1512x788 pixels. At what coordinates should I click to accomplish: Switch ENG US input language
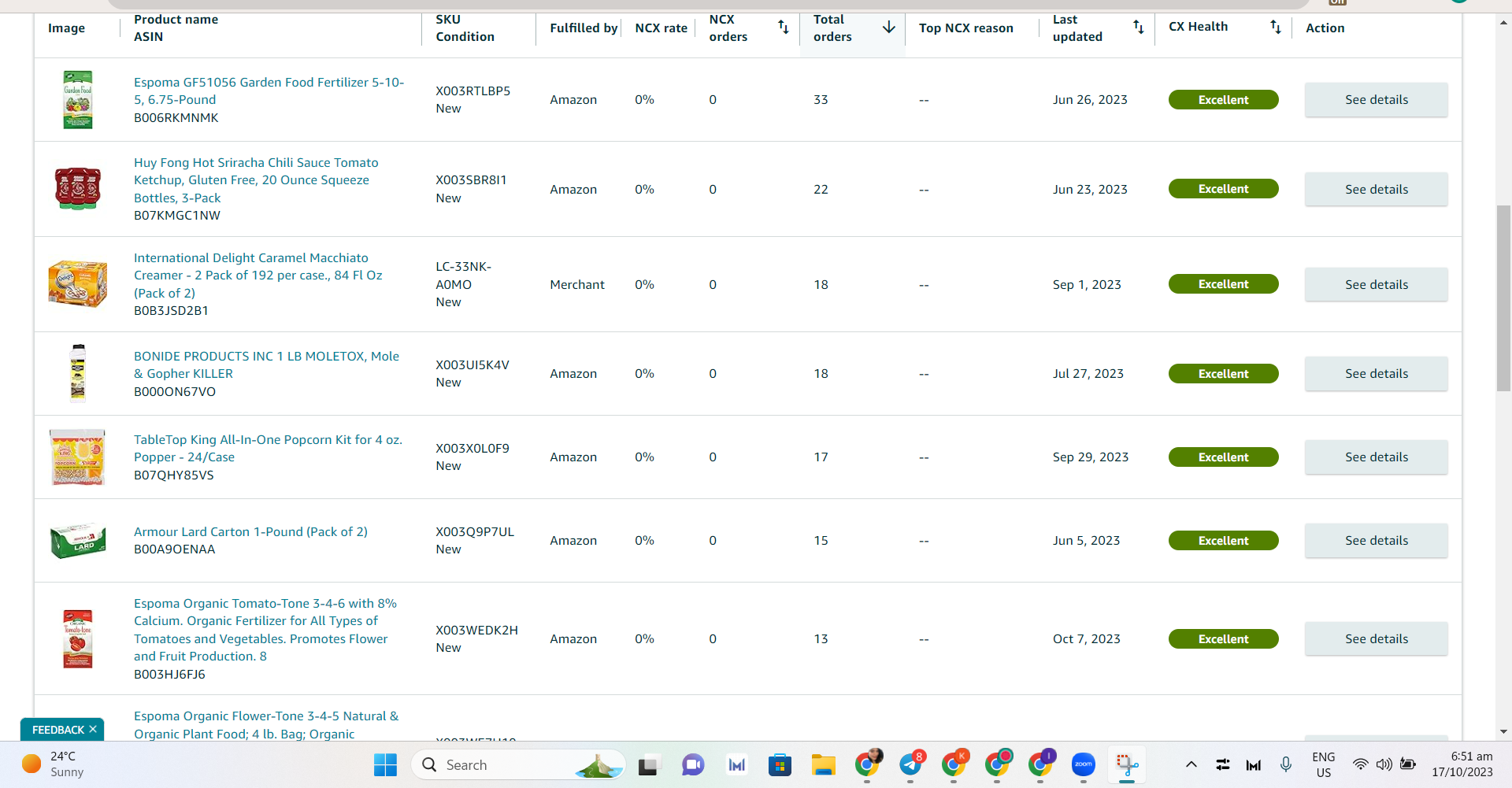pos(1324,764)
